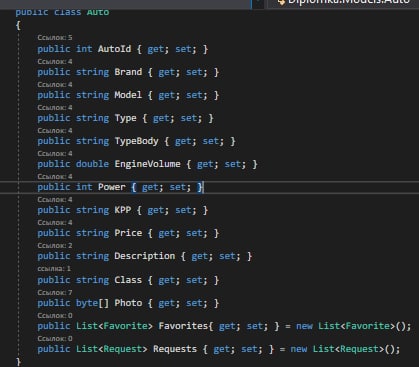Click the Model property name
The width and height of the screenshot is (419, 367).
tap(128, 95)
